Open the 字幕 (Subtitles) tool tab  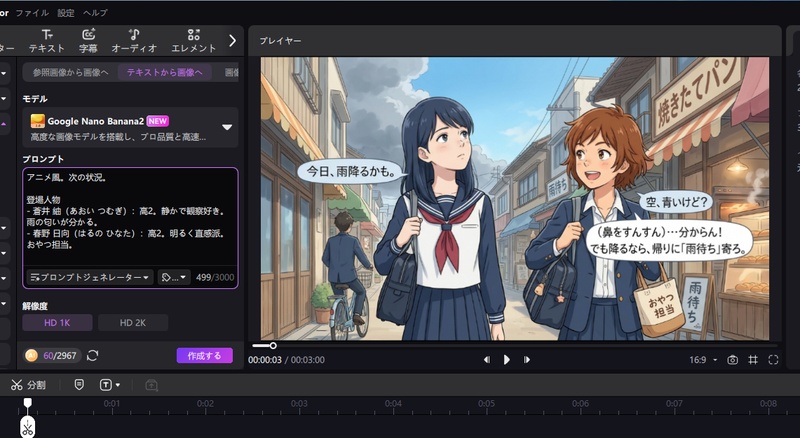(x=88, y=41)
